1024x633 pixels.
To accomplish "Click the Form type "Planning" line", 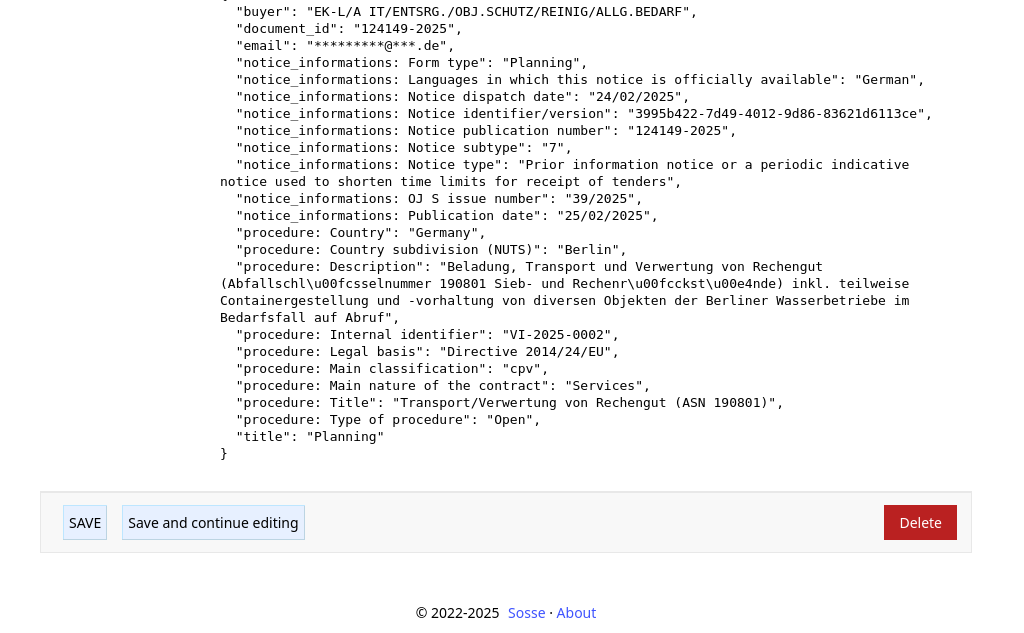I will point(412,63).
